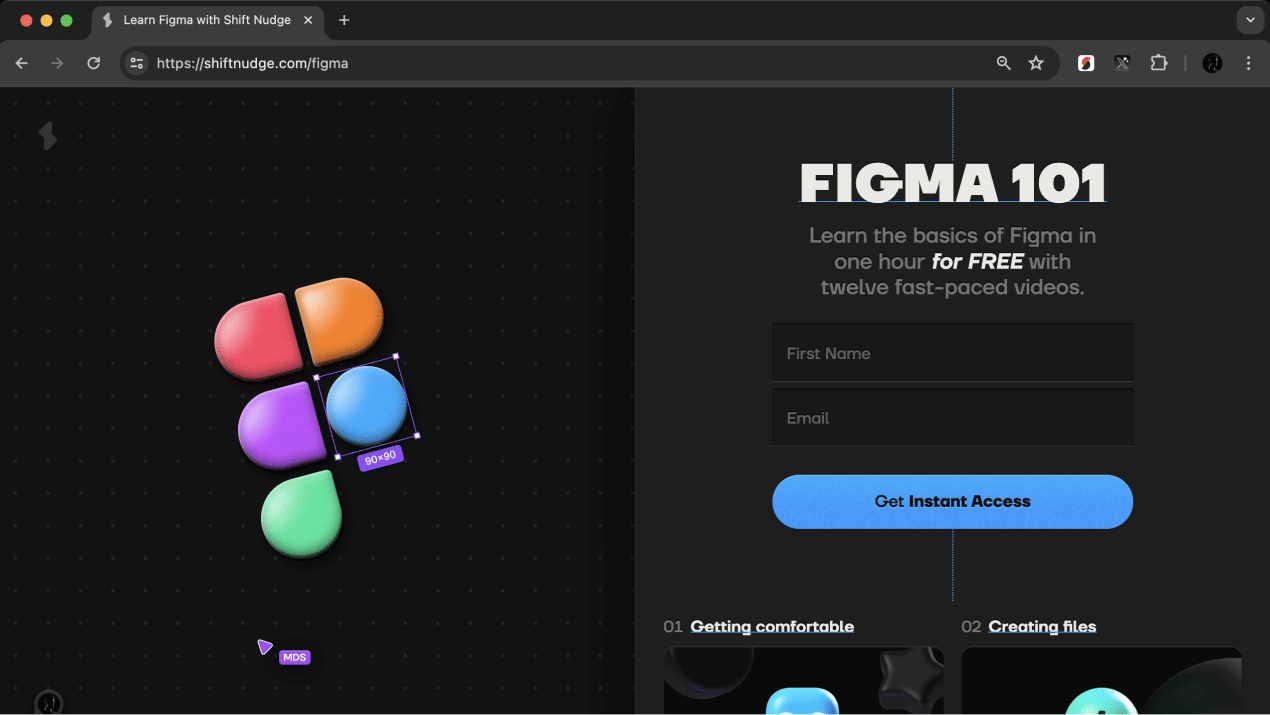Image resolution: width=1270 pixels, height=715 pixels.
Task: Click the back navigation arrow
Action: pyautogui.click(x=22, y=63)
